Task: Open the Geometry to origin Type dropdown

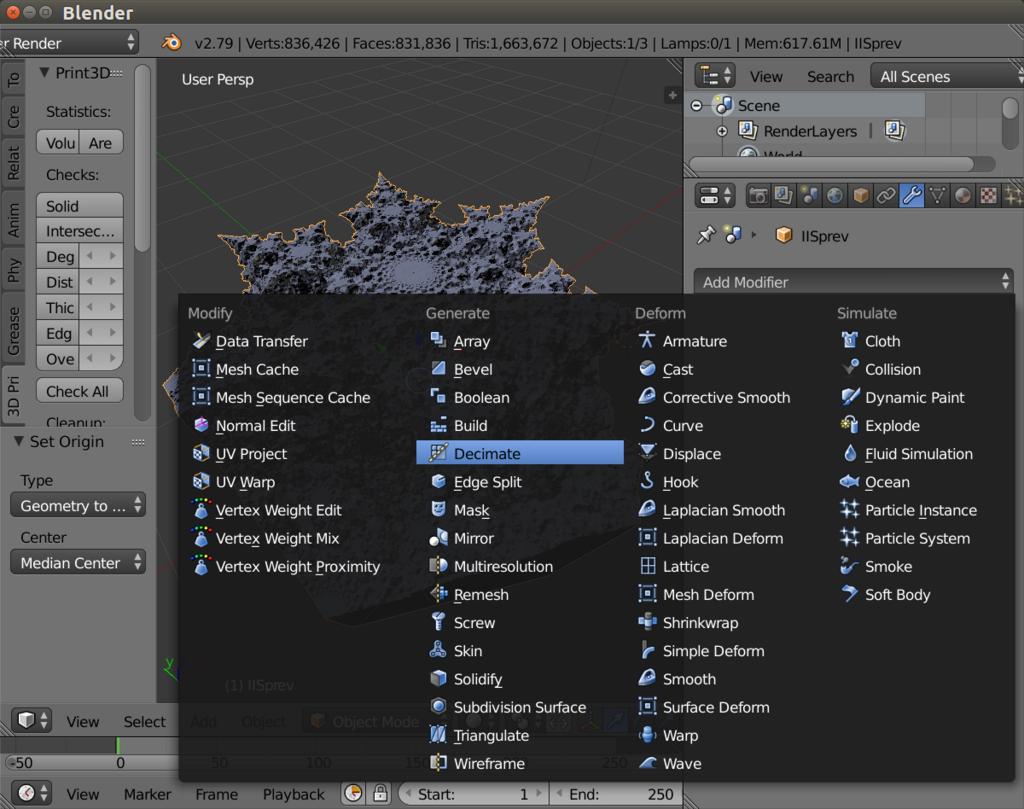Action: (78, 505)
